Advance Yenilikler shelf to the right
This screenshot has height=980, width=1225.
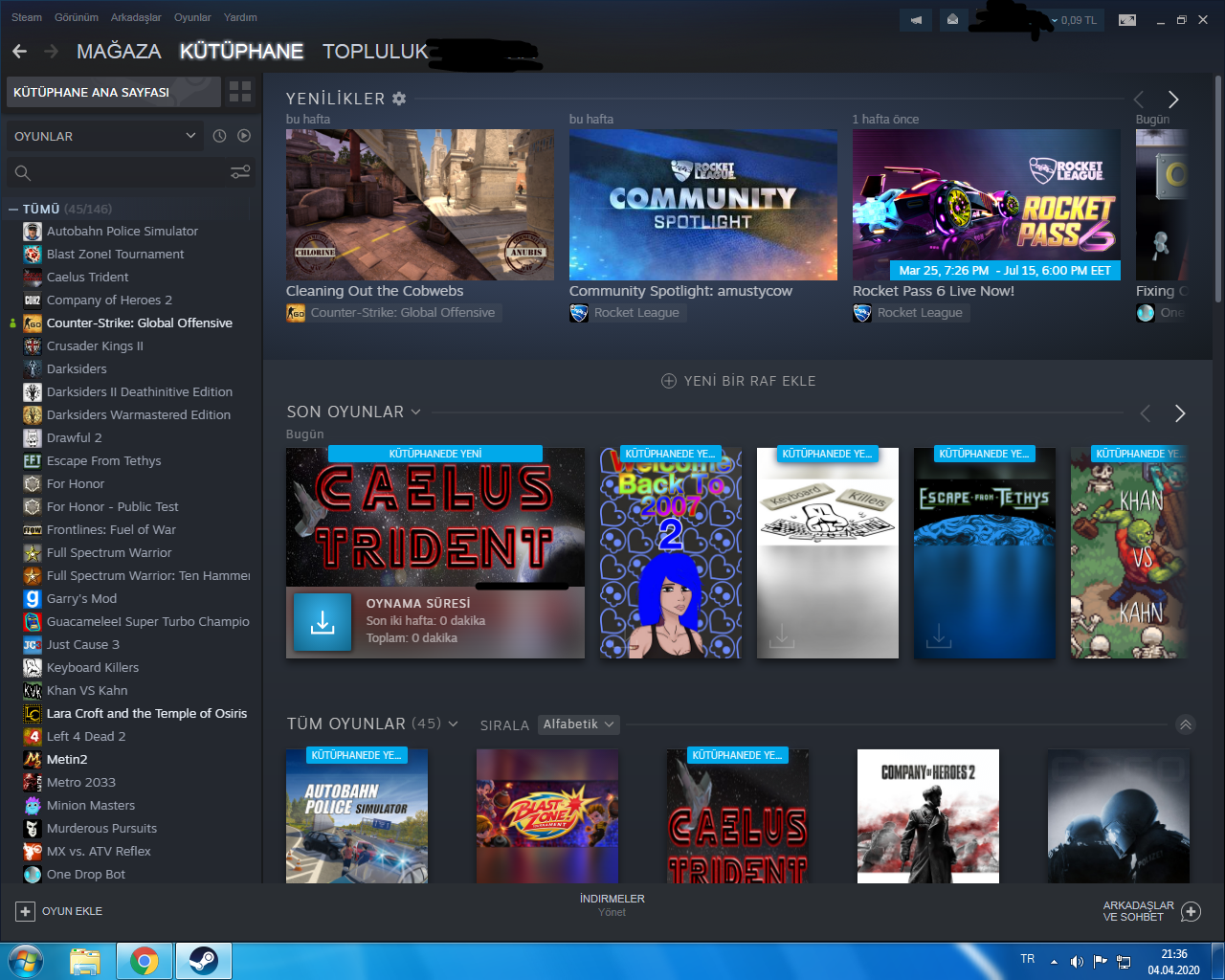(1173, 100)
